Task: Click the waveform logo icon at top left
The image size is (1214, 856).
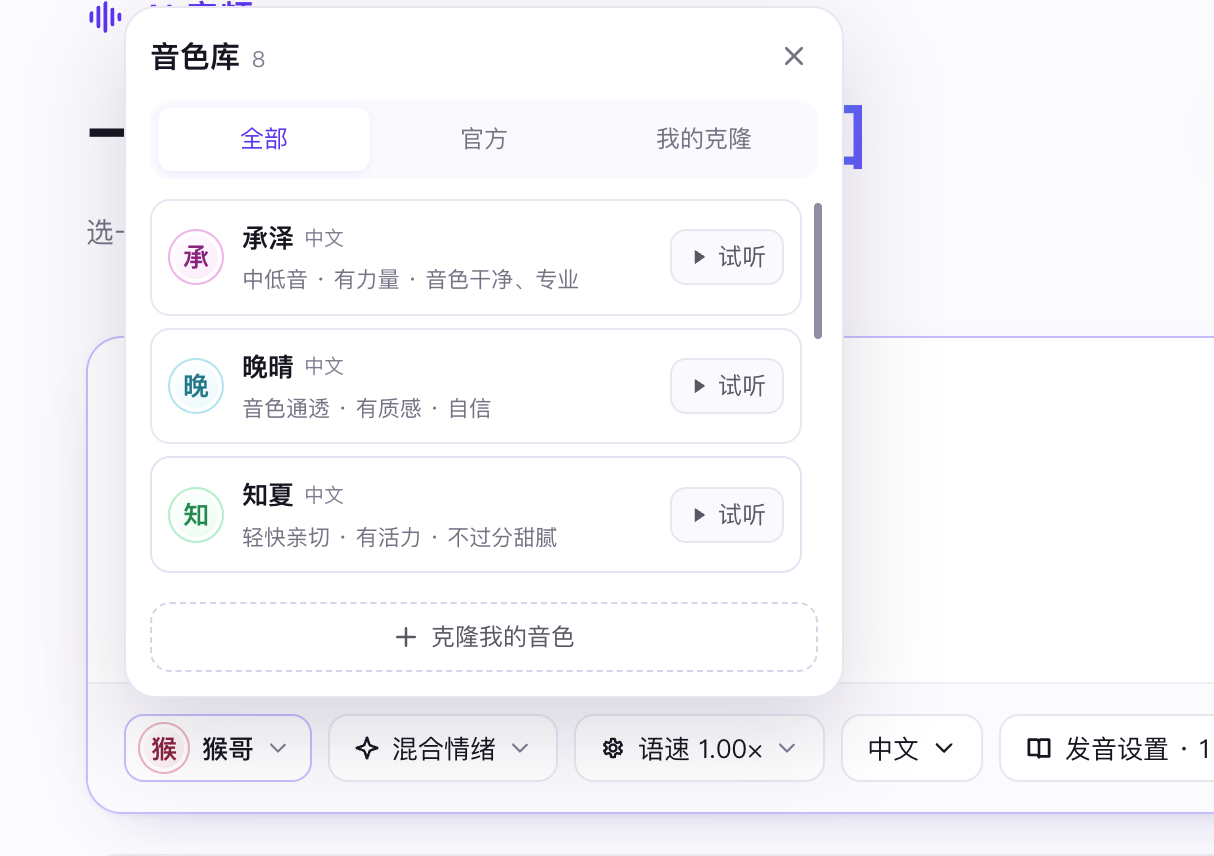Action: (x=105, y=17)
